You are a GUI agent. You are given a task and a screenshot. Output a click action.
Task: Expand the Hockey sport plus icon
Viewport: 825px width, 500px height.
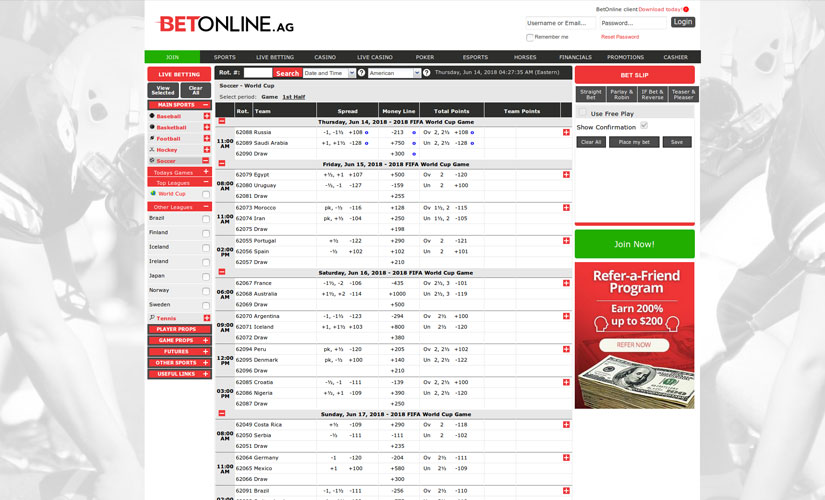pyautogui.click(x=206, y=149)
